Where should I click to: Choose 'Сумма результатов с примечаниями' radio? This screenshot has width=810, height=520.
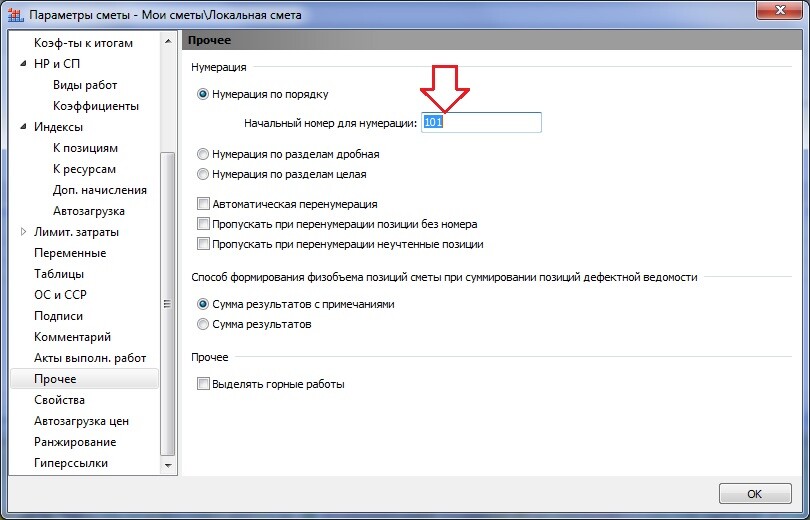pos(202,304)
